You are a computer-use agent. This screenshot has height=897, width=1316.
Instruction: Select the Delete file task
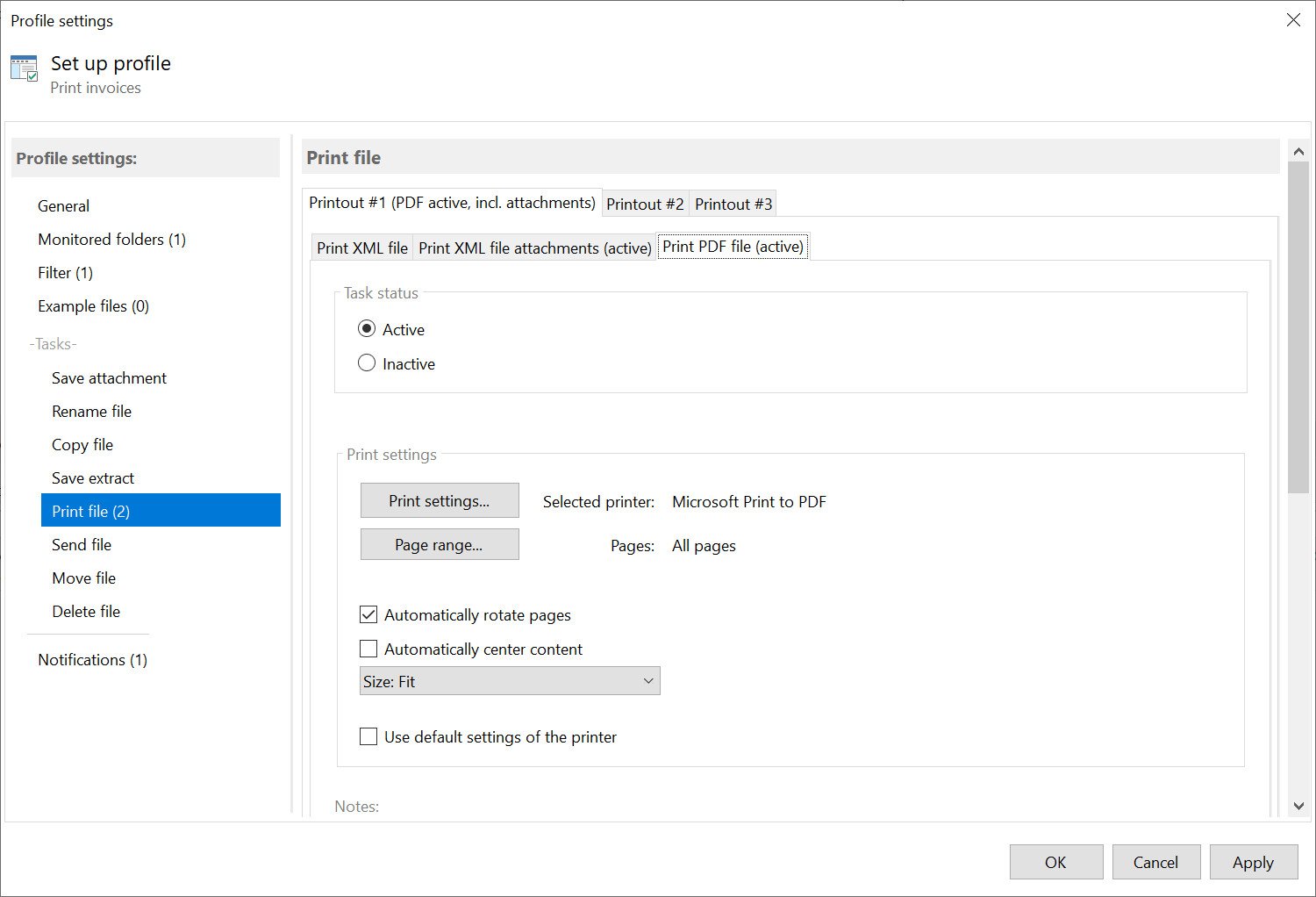(86, 612)
